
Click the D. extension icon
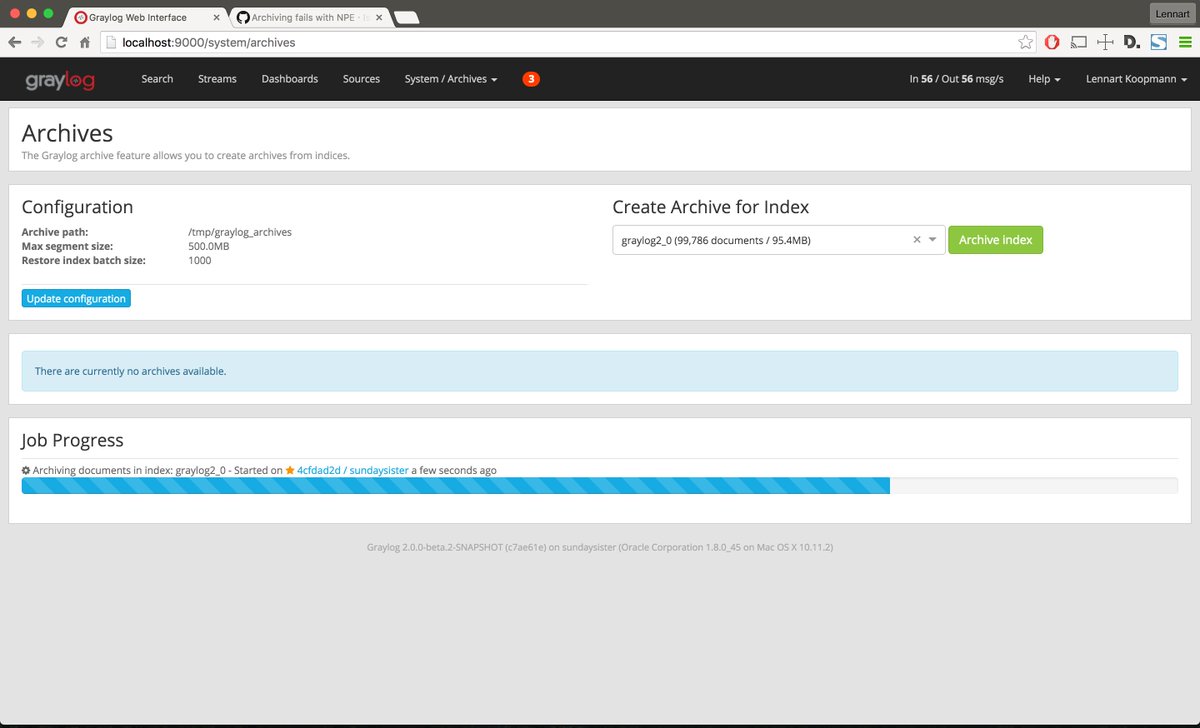point(1131,42)
